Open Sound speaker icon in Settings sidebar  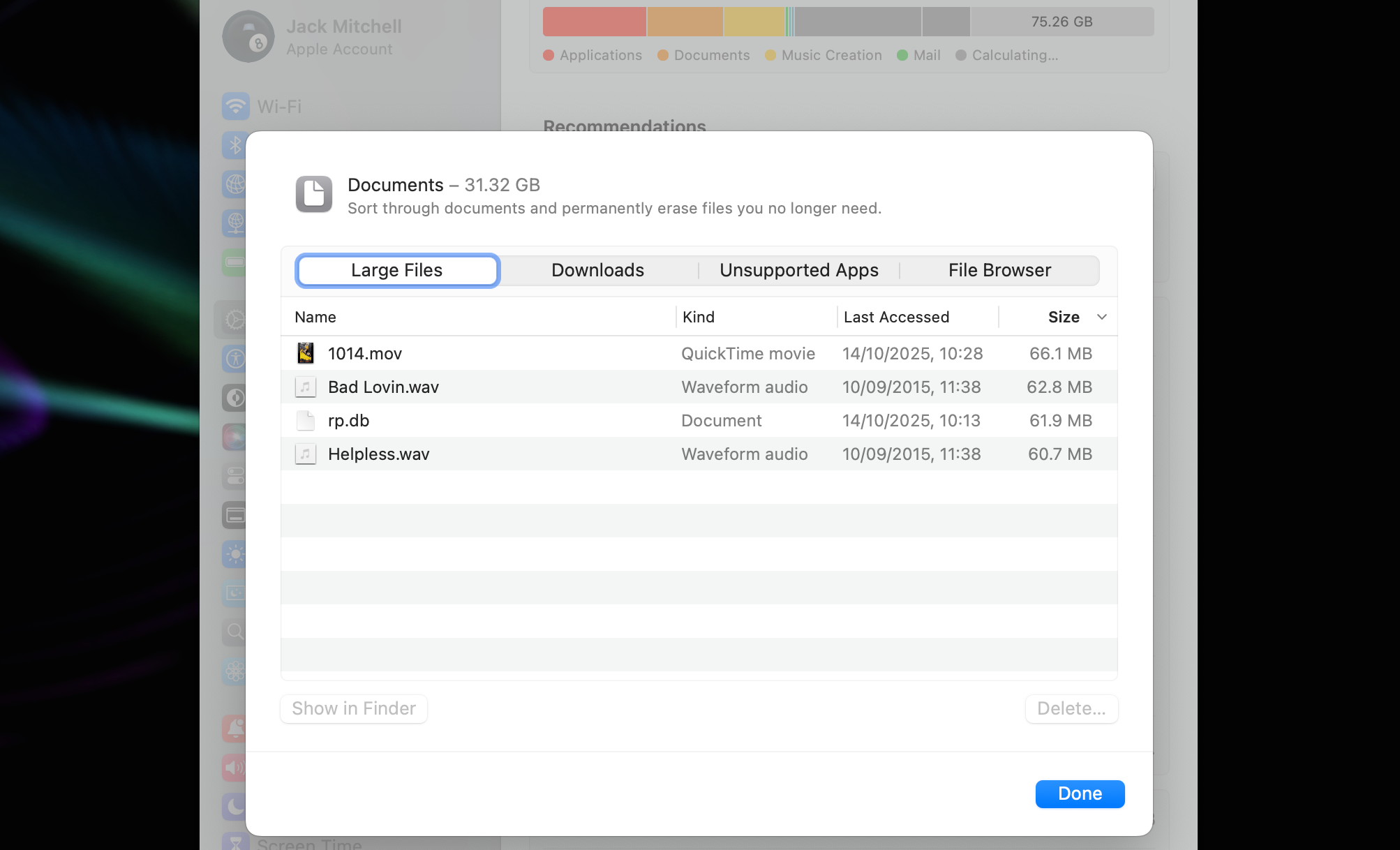point(234,768)
